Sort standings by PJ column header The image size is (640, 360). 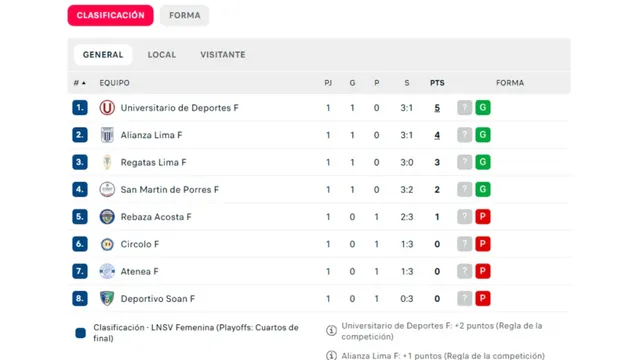point(328,83)
